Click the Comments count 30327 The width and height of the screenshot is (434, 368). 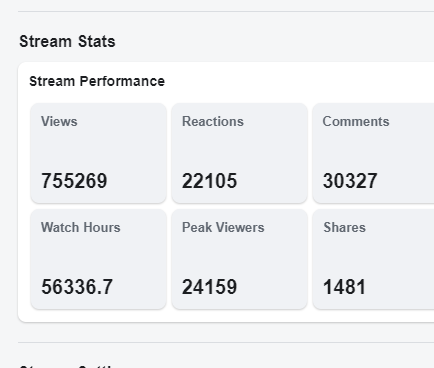click(350, 181)
